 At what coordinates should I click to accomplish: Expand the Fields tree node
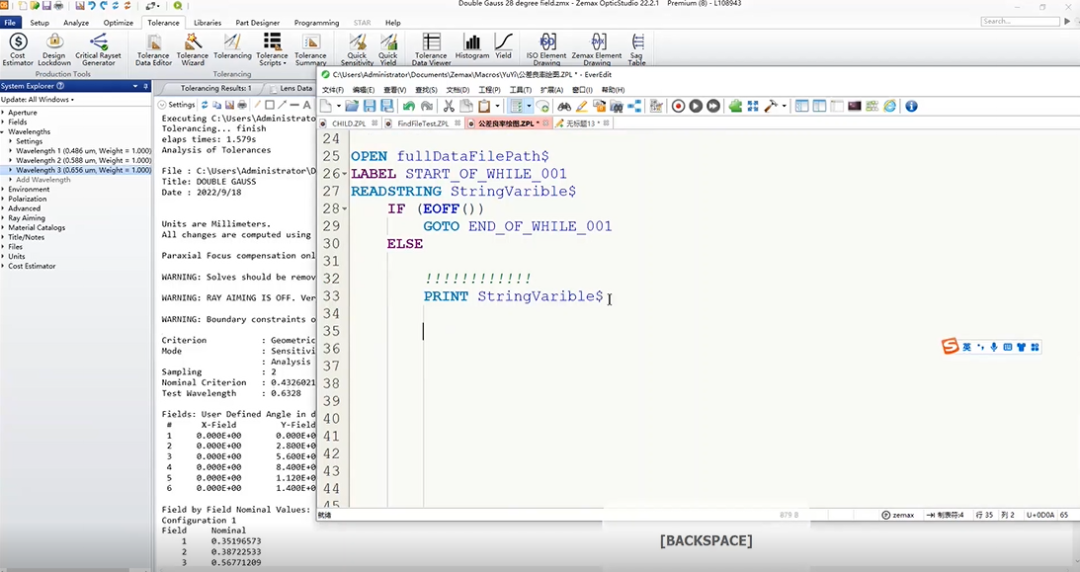point(3,122)
